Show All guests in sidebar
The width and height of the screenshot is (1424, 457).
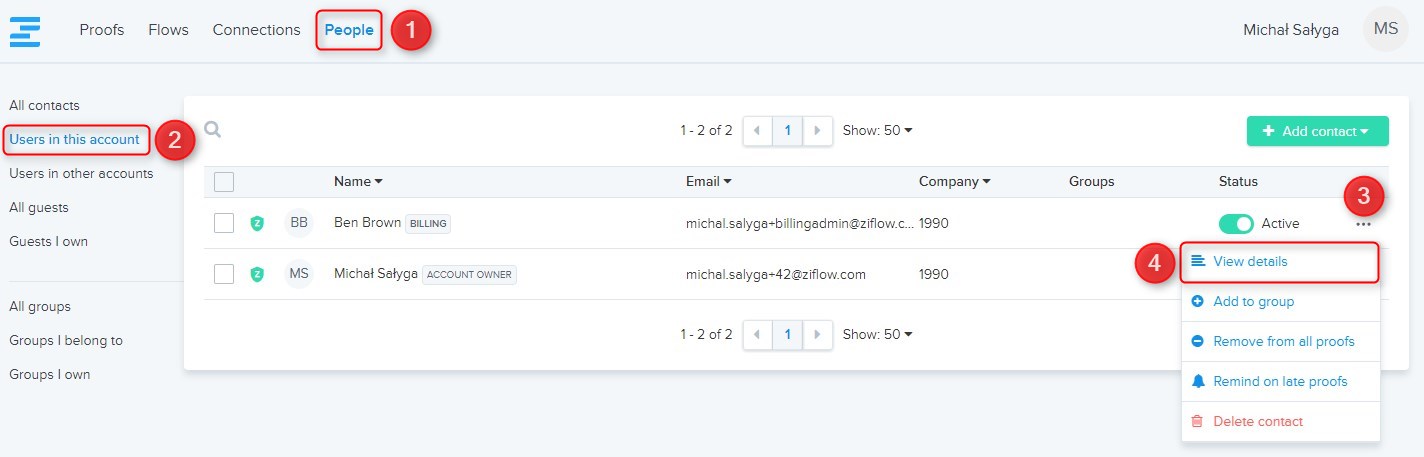tap(39, 207)
